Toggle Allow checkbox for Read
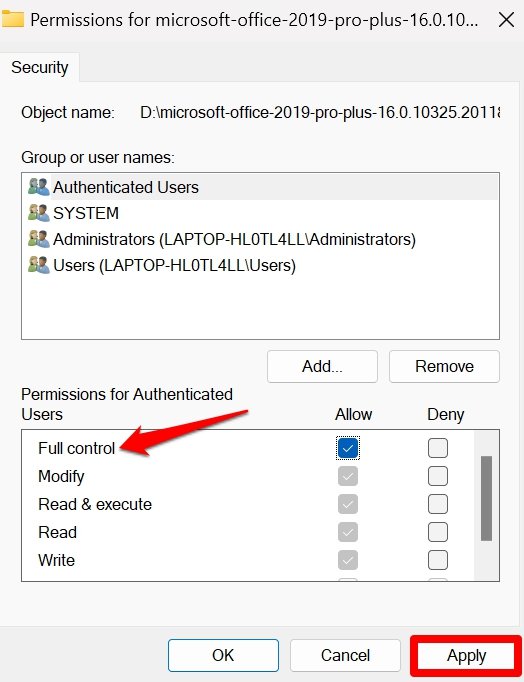 [x=348, y=532]
